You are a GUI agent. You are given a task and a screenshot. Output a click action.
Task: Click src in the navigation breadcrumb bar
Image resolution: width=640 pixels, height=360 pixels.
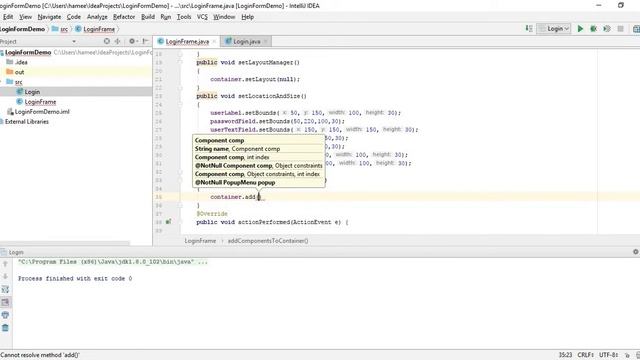coord(60,29)
